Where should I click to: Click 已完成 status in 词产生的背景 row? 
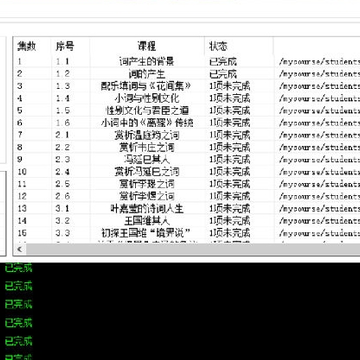tap(223, 61)
